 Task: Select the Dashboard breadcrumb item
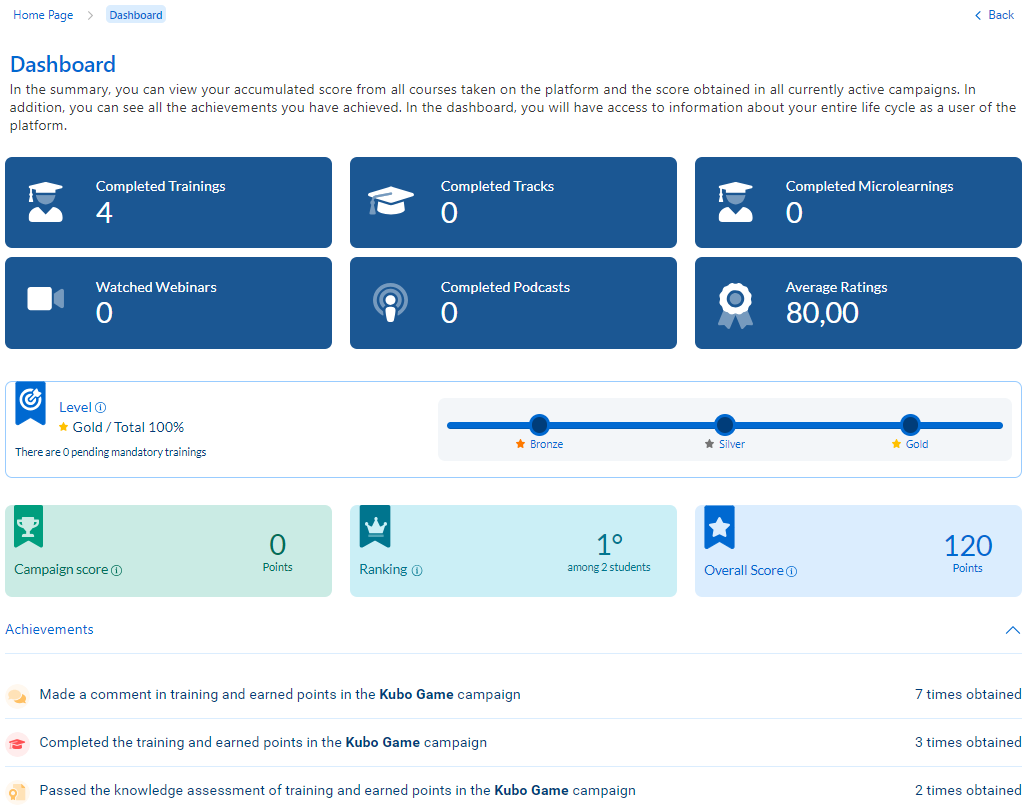(x=136, y=15)
